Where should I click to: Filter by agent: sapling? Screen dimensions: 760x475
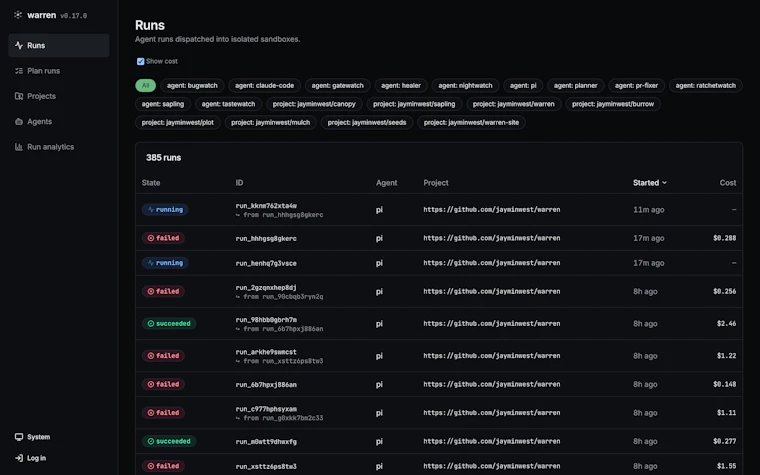(x=163, y=104)
